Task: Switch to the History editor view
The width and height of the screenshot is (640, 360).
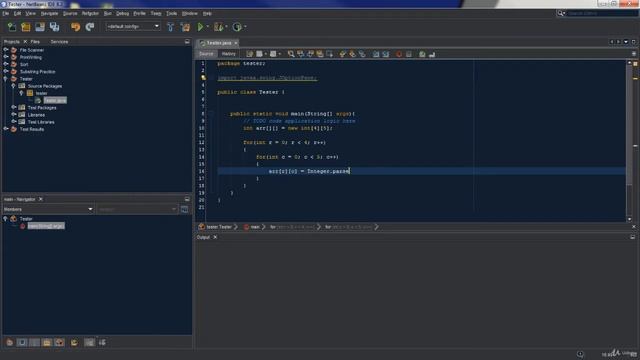Action: click(229, 54)
